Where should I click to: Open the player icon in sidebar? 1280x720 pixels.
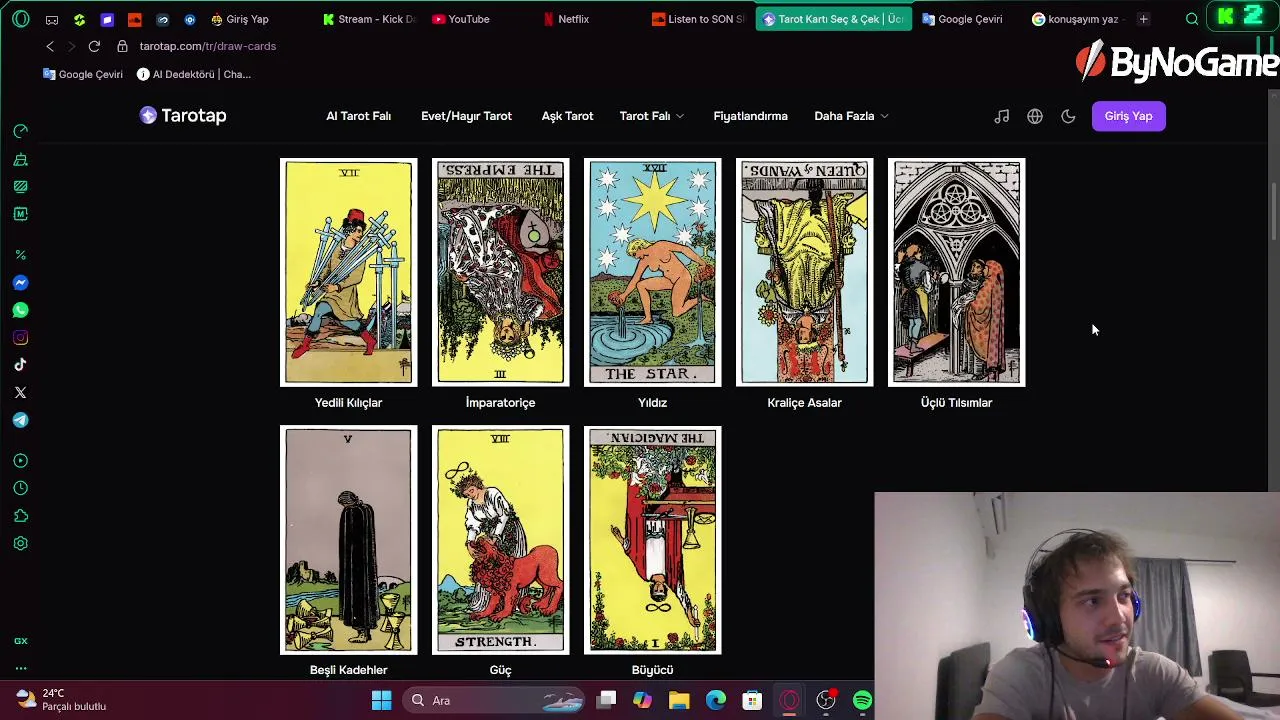pos(20,461)
